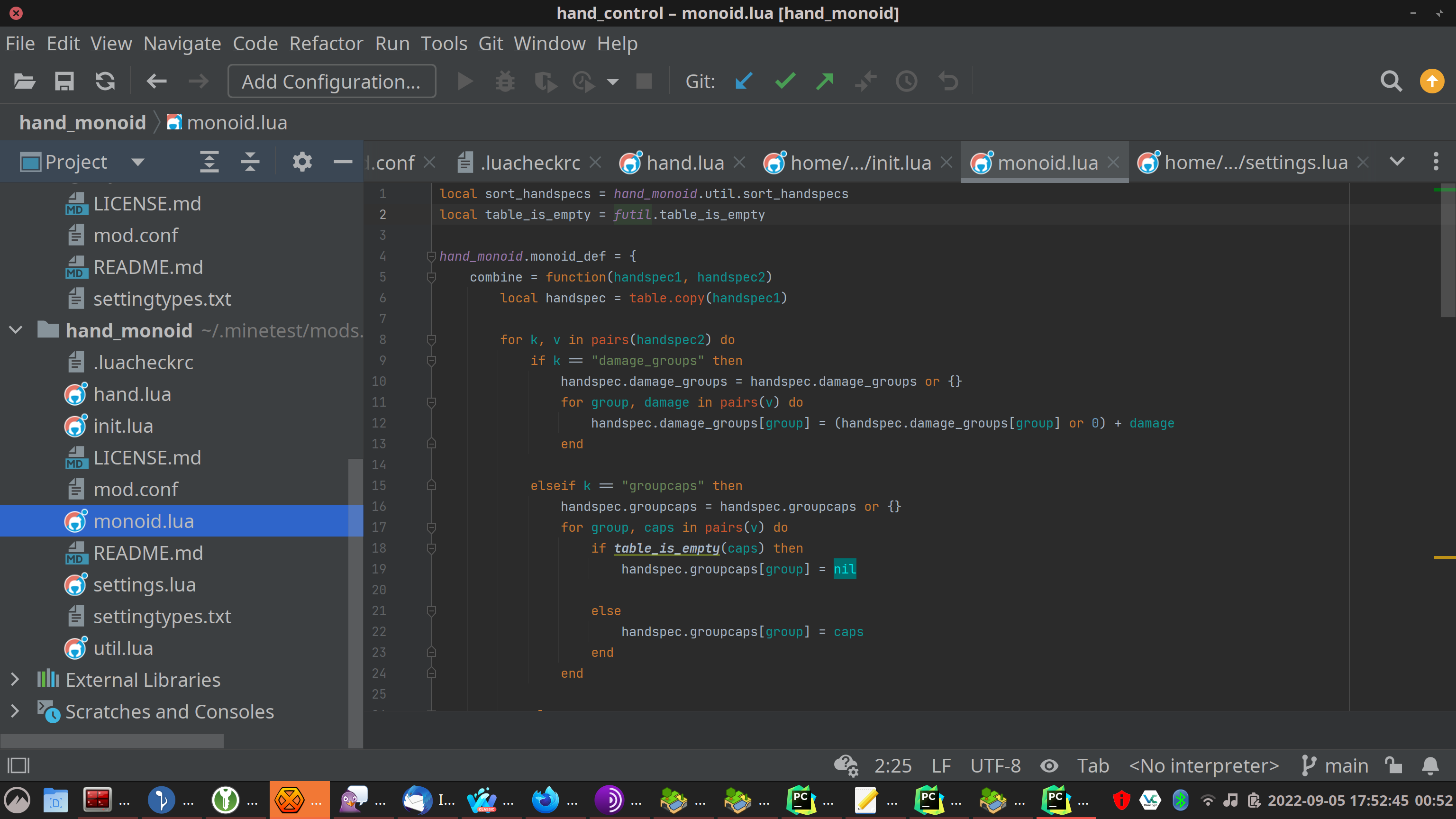Open the Refactor menu
1456x819 pixels.
coord(326,44)
